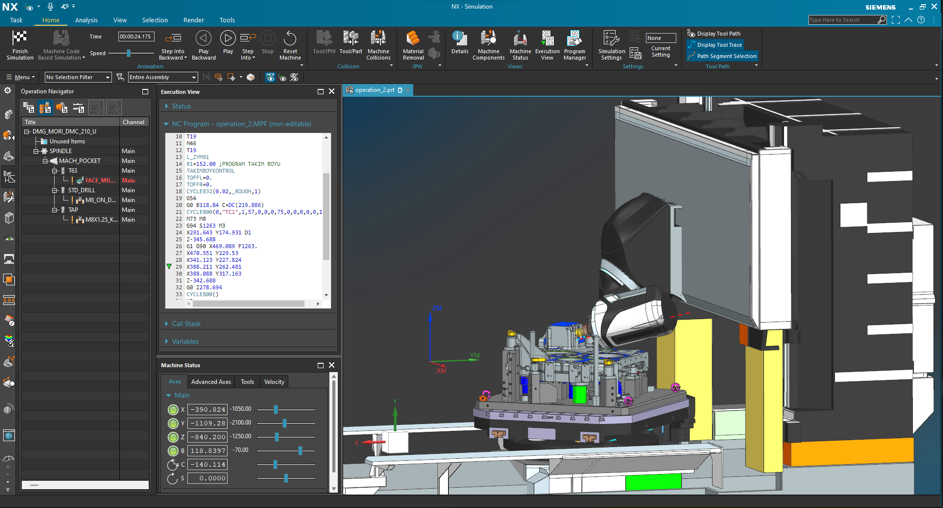
Task: Click the simulation Time field
Action: click(x=135, y=37)
